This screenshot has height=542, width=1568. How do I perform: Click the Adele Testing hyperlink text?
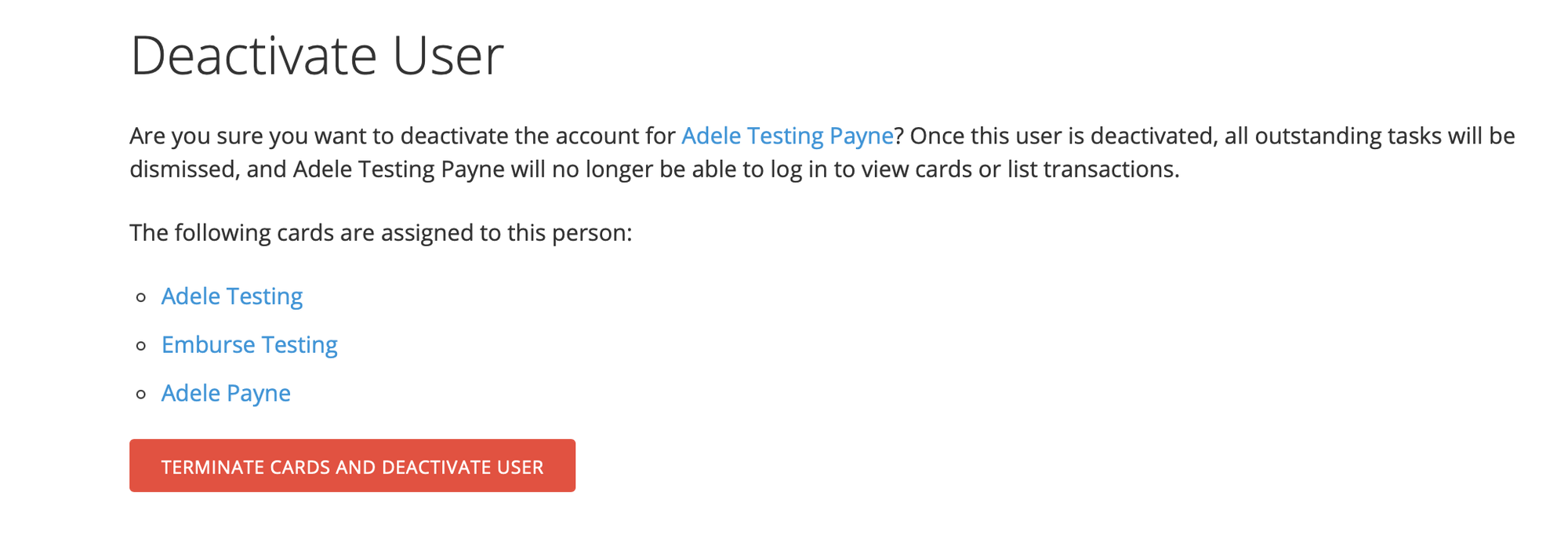[231, 296]
